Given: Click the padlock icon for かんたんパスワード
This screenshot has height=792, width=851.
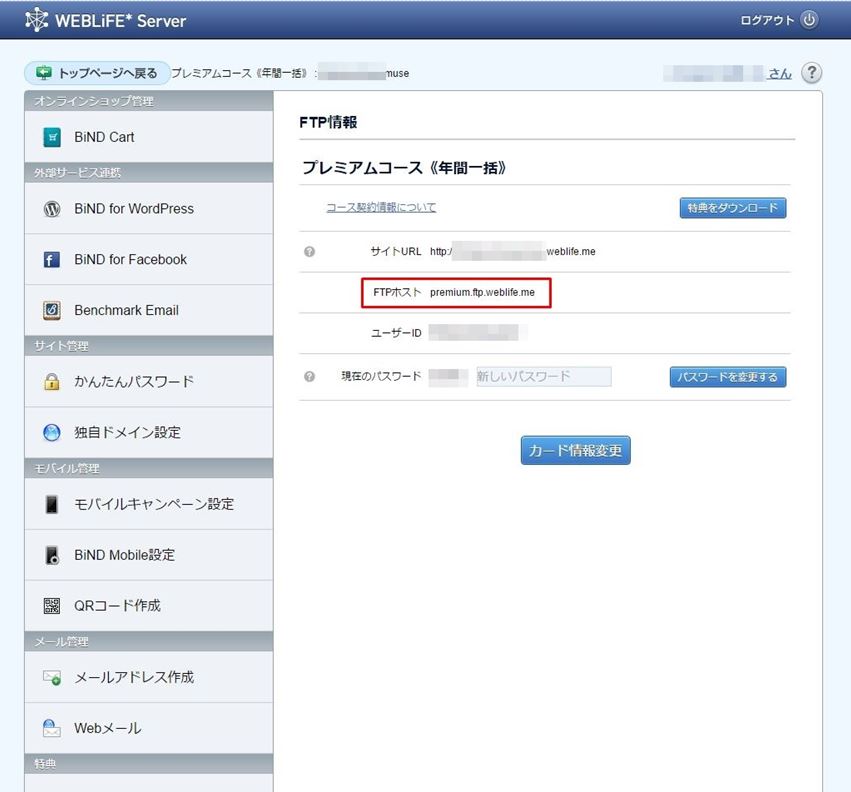Looking at the screenshot, I should tap(52, 382).
